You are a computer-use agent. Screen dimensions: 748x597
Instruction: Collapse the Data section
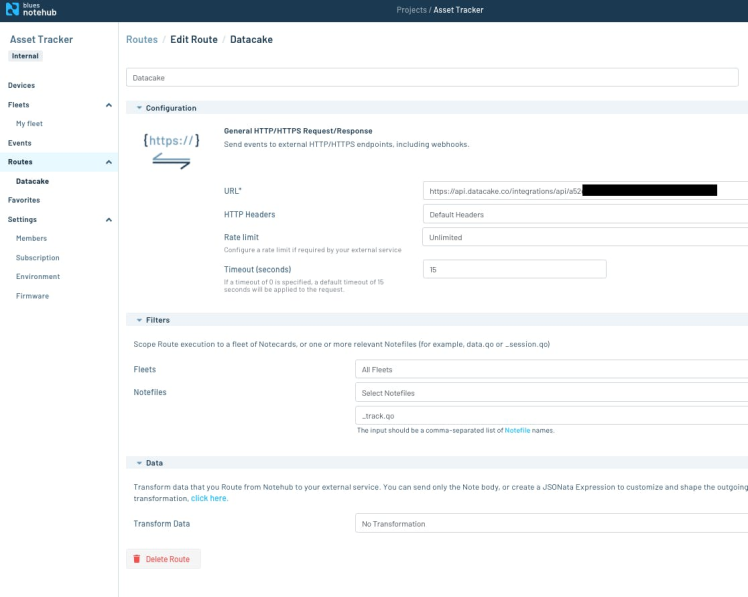139,463
